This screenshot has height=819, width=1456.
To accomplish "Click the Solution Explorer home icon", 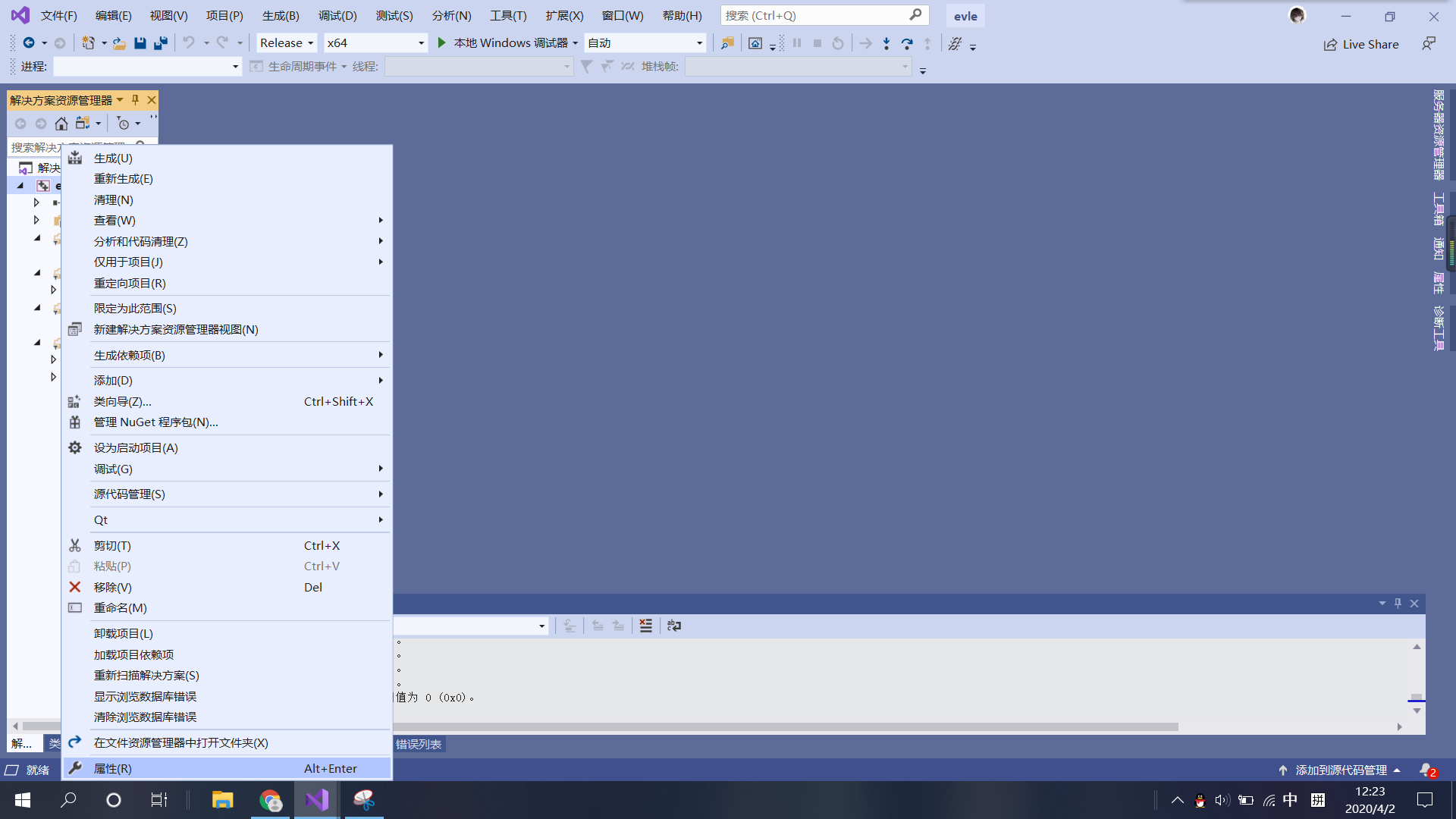I will pos(61,124).
